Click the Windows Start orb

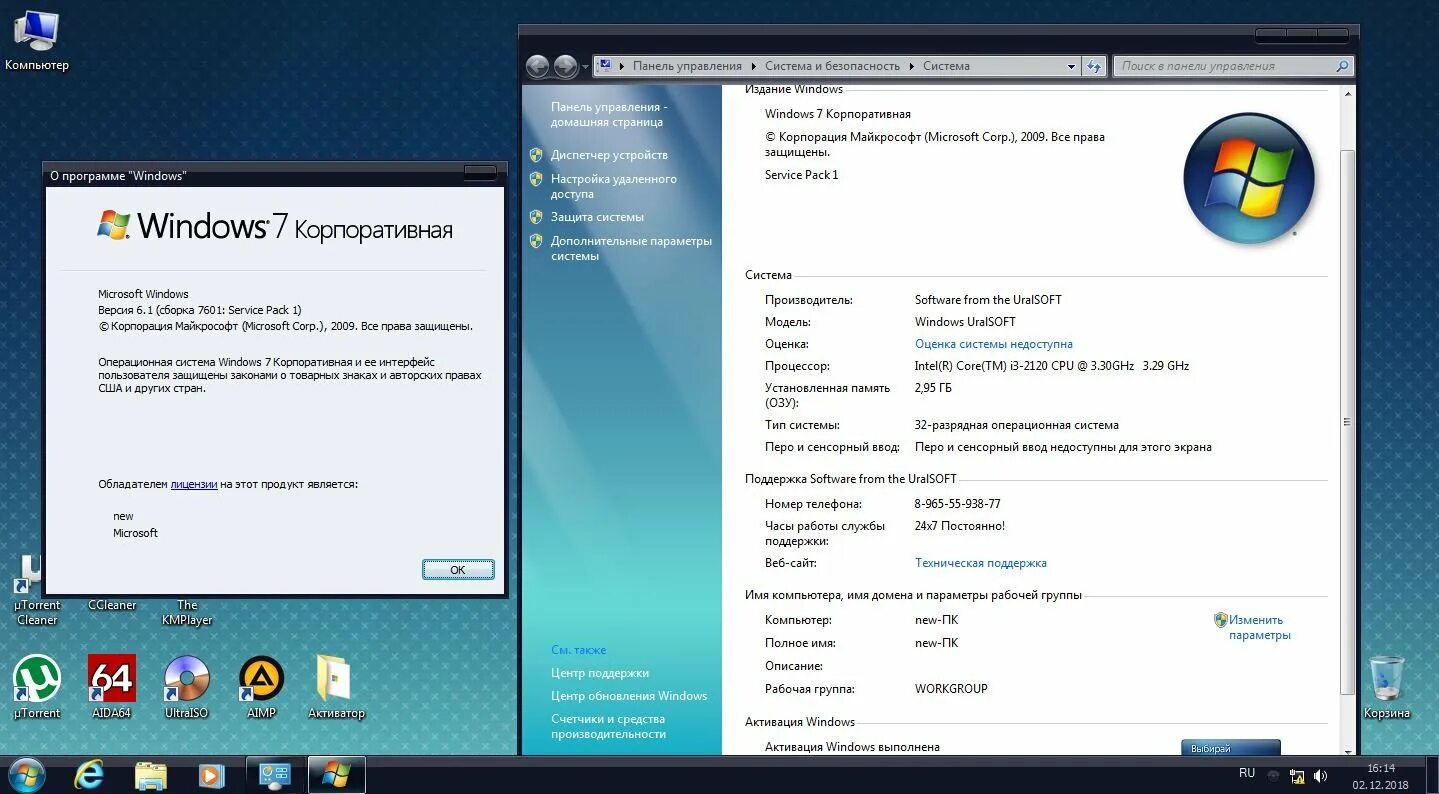click(x=25, y=775)
